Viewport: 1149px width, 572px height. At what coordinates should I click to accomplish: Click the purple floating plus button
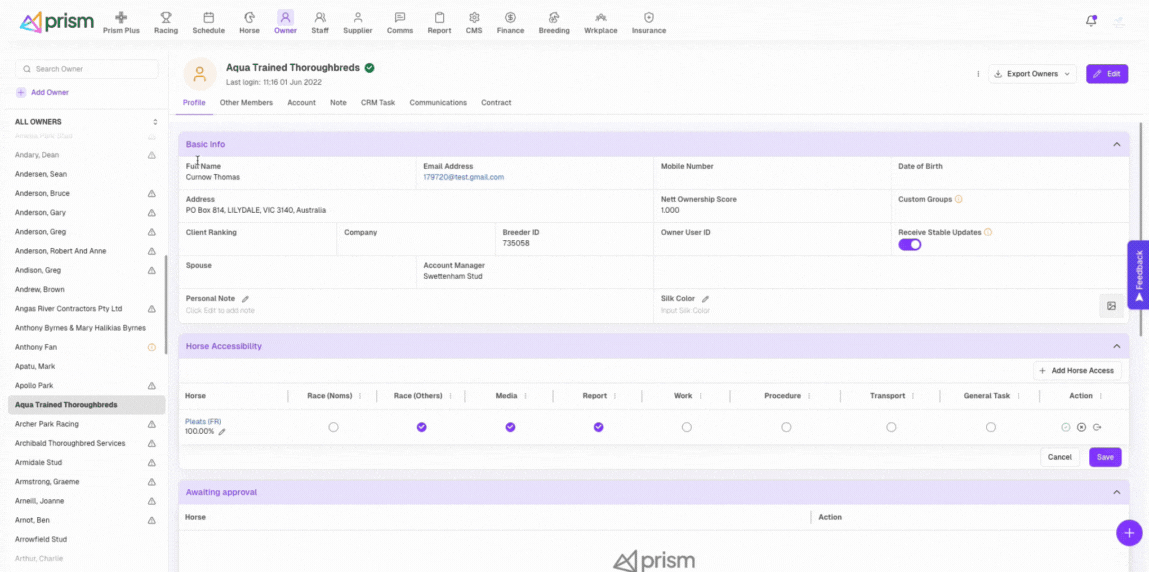1129,533
